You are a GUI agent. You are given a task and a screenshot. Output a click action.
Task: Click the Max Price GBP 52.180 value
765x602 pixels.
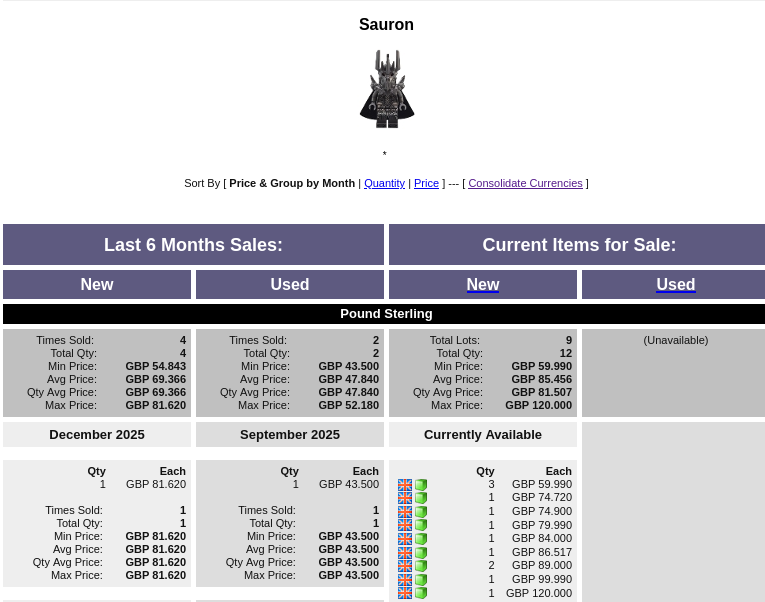coord(348,405)
